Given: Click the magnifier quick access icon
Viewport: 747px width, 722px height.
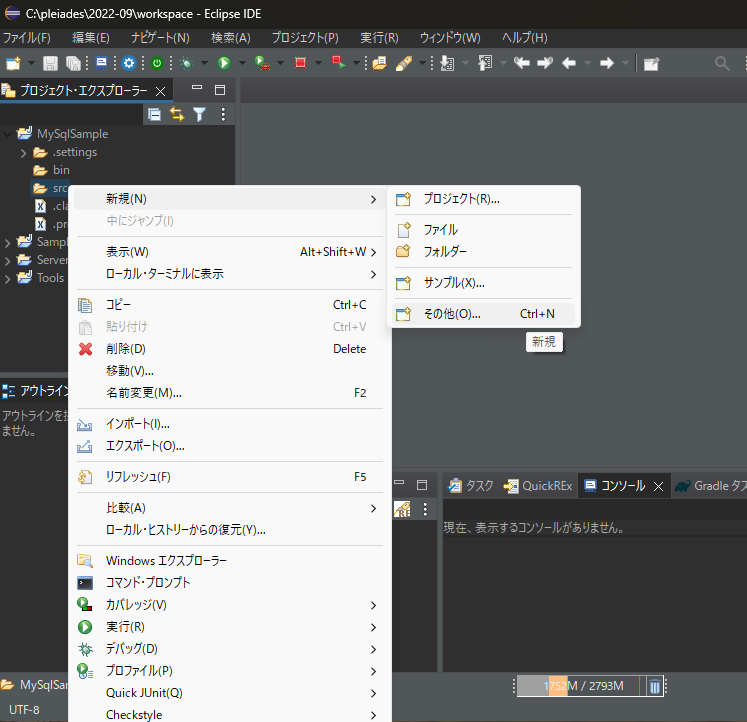Looking at the screenshot, I should click(x=722, y=63).
